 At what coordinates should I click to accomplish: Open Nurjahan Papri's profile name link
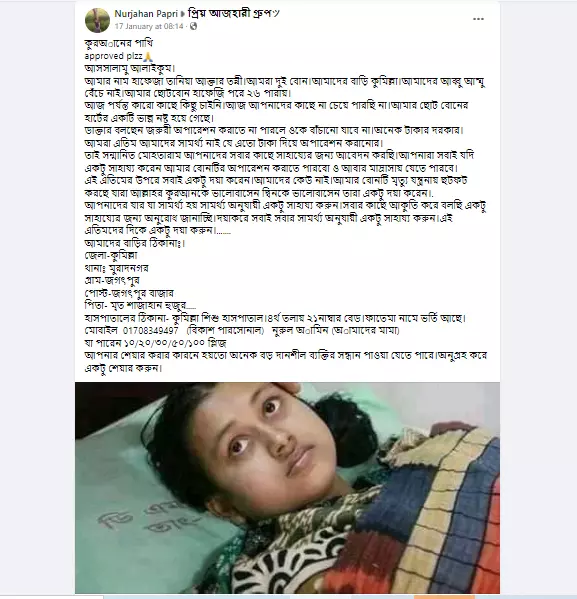(x=146, y=14)
